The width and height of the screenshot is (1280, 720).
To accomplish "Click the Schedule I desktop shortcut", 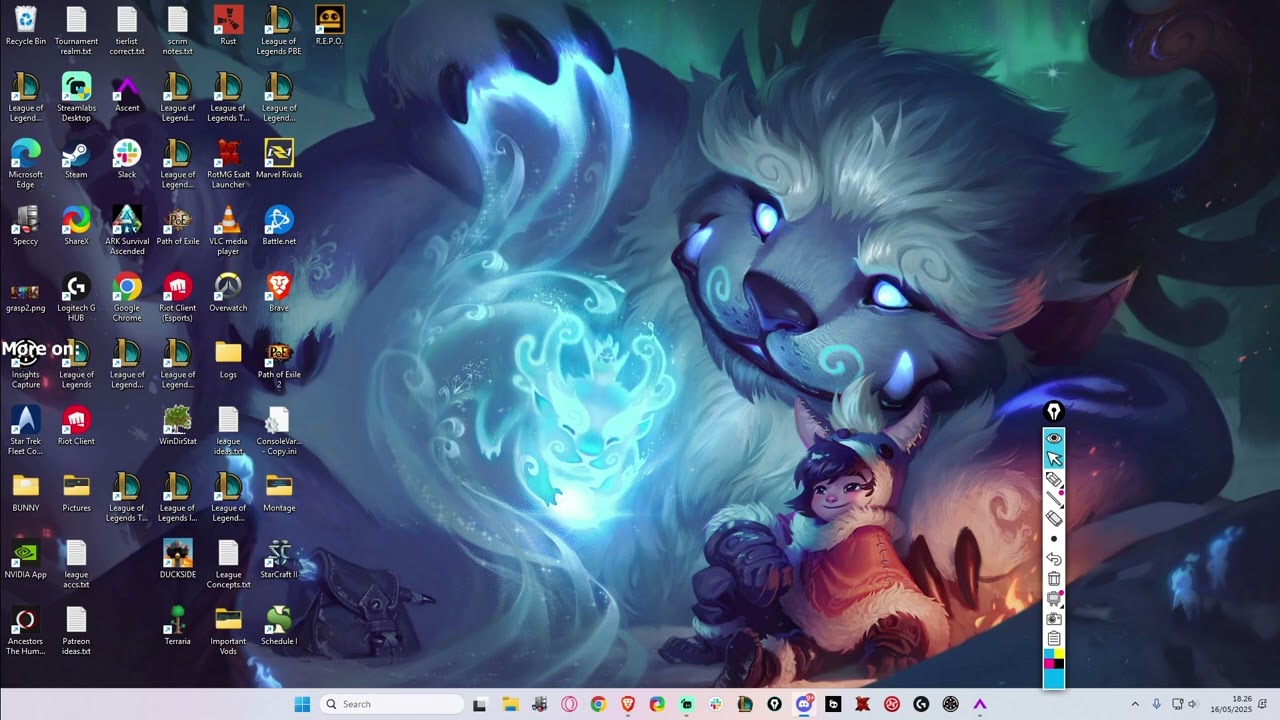I will (x=279, y=626).
